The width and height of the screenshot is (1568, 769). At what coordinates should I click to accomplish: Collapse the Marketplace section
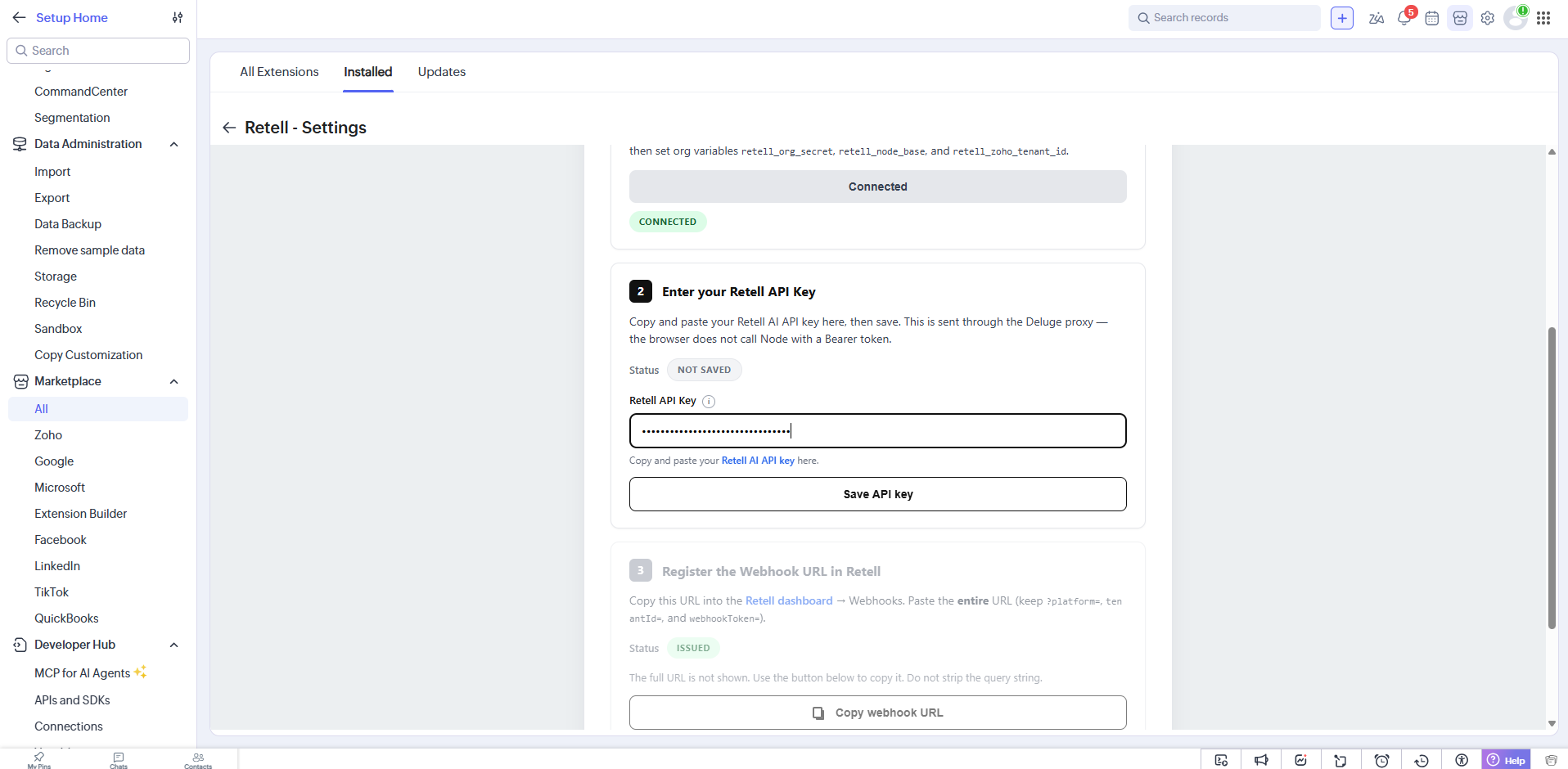(x=173, y=381)
